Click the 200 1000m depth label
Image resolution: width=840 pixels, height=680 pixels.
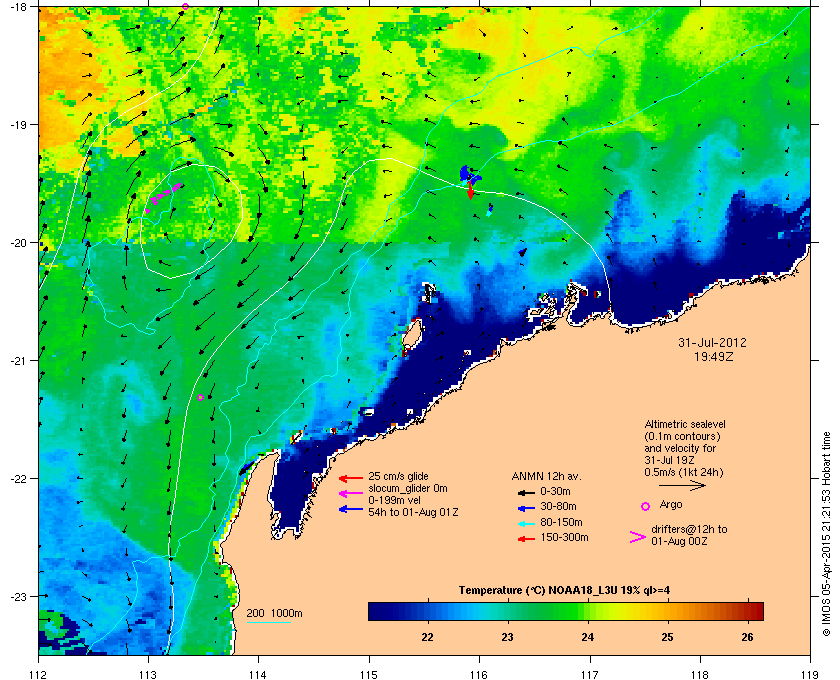[274, 613]
